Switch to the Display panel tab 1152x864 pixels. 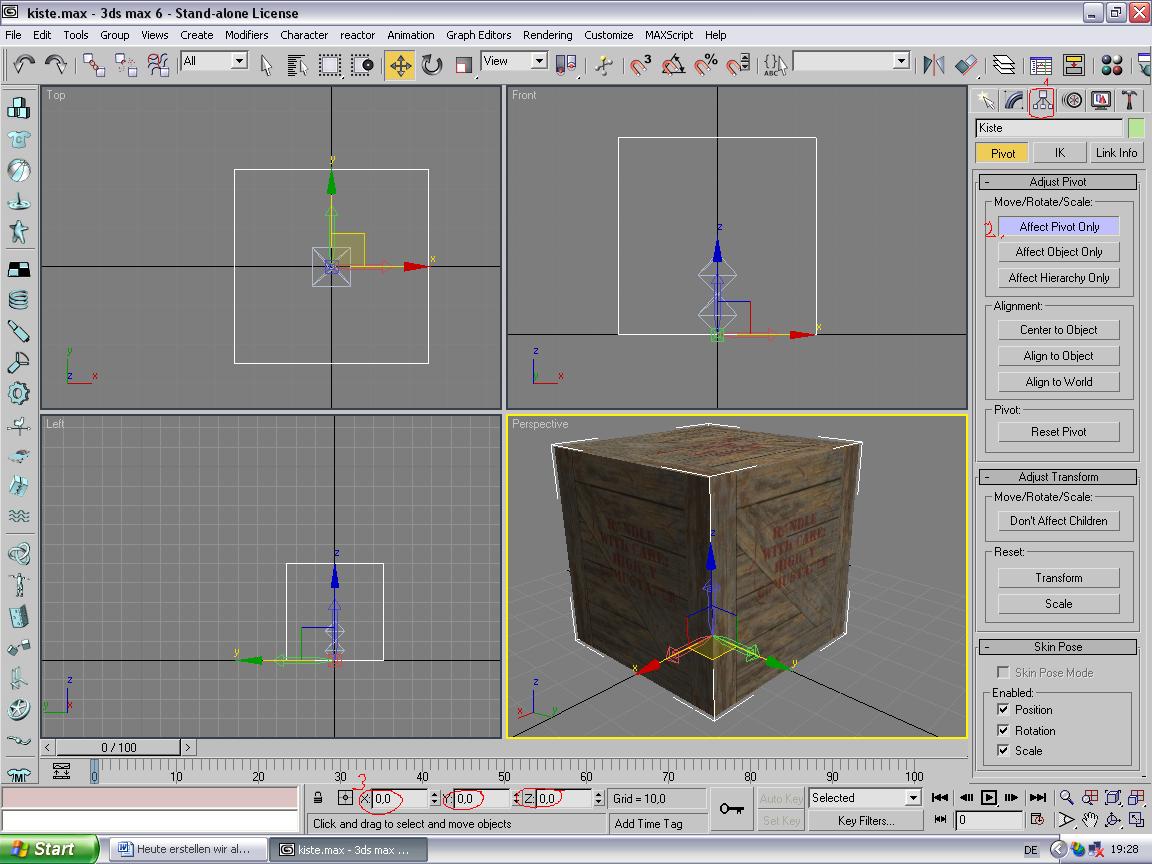tap(1101, 101)
